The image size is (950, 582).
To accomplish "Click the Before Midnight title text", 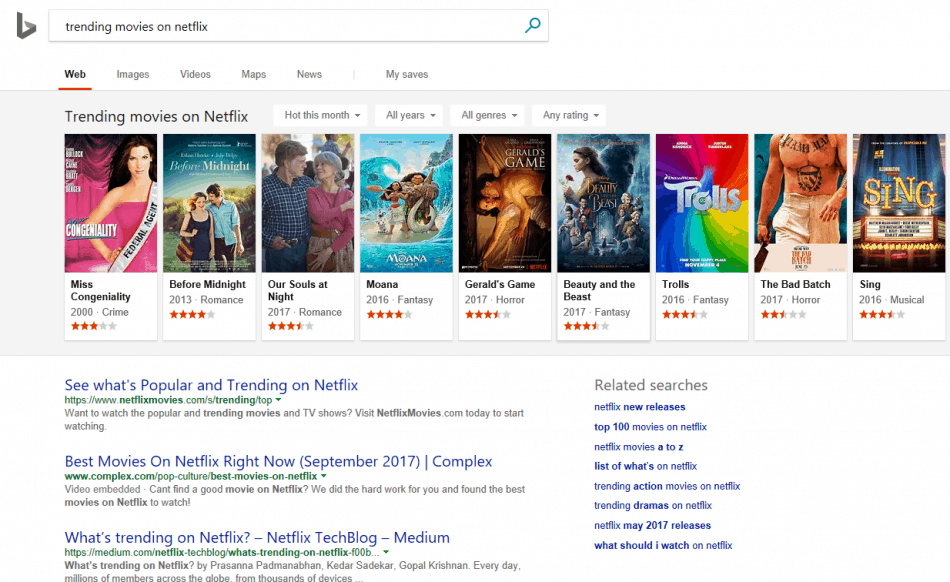I will point(207,284).
